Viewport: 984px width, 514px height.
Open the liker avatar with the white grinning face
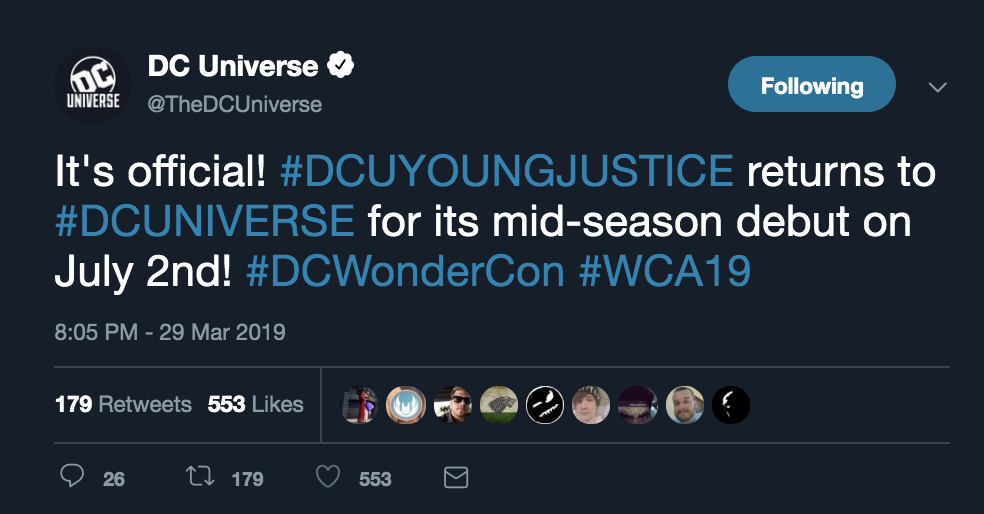(545, 404)
